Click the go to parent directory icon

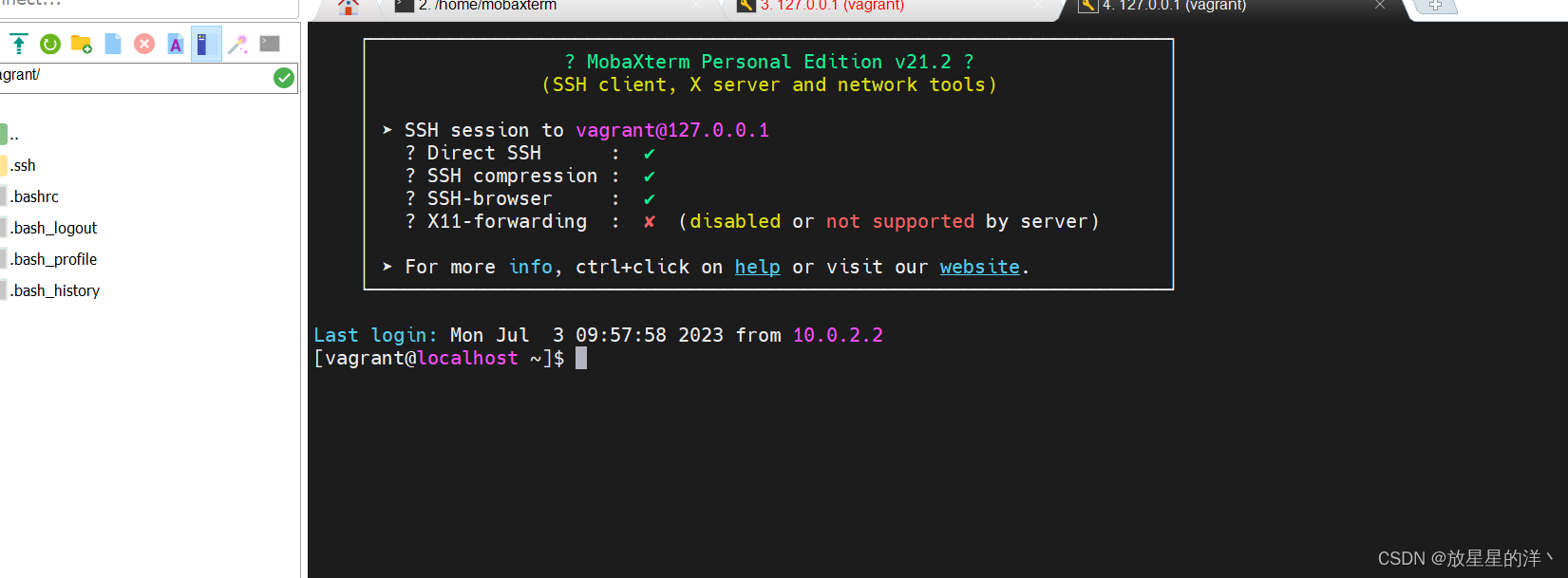19,44
